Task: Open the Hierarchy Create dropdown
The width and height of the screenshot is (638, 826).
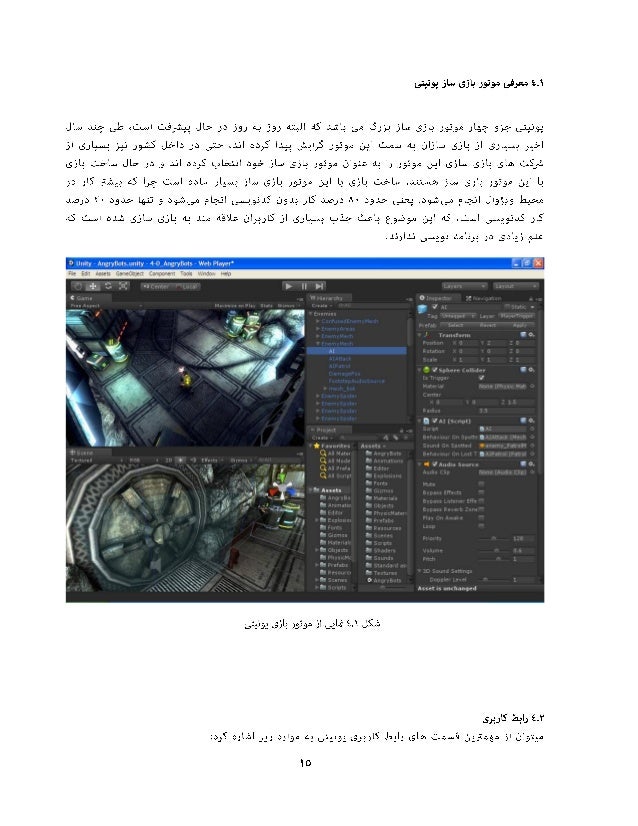Action: [321, 306]
